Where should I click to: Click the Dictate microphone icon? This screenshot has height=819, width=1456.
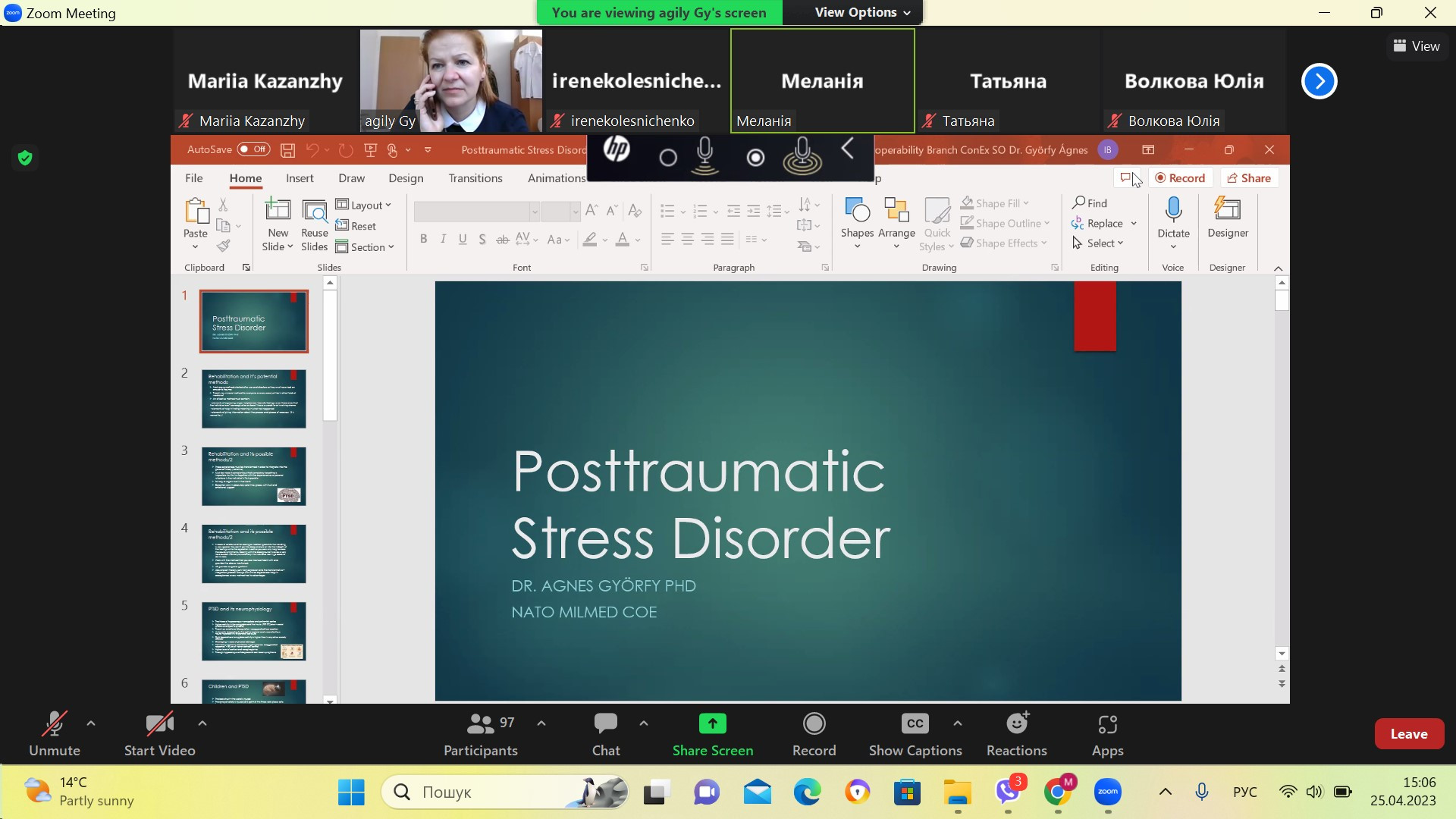[1173, 210]
